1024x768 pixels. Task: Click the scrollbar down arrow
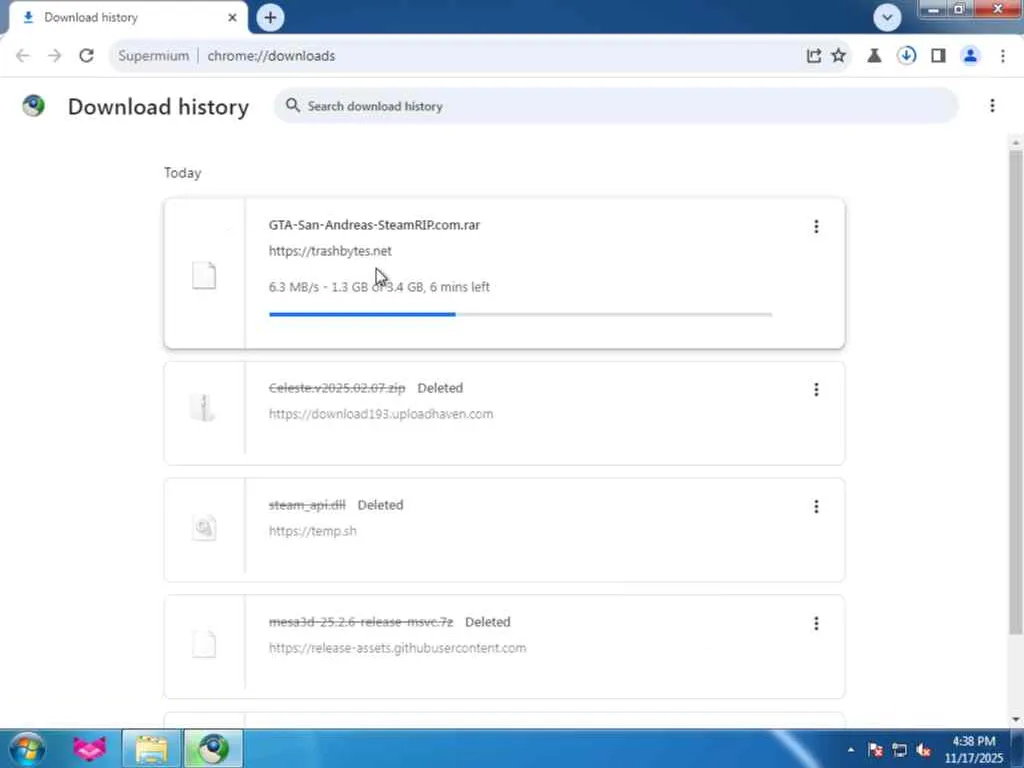1016,720
